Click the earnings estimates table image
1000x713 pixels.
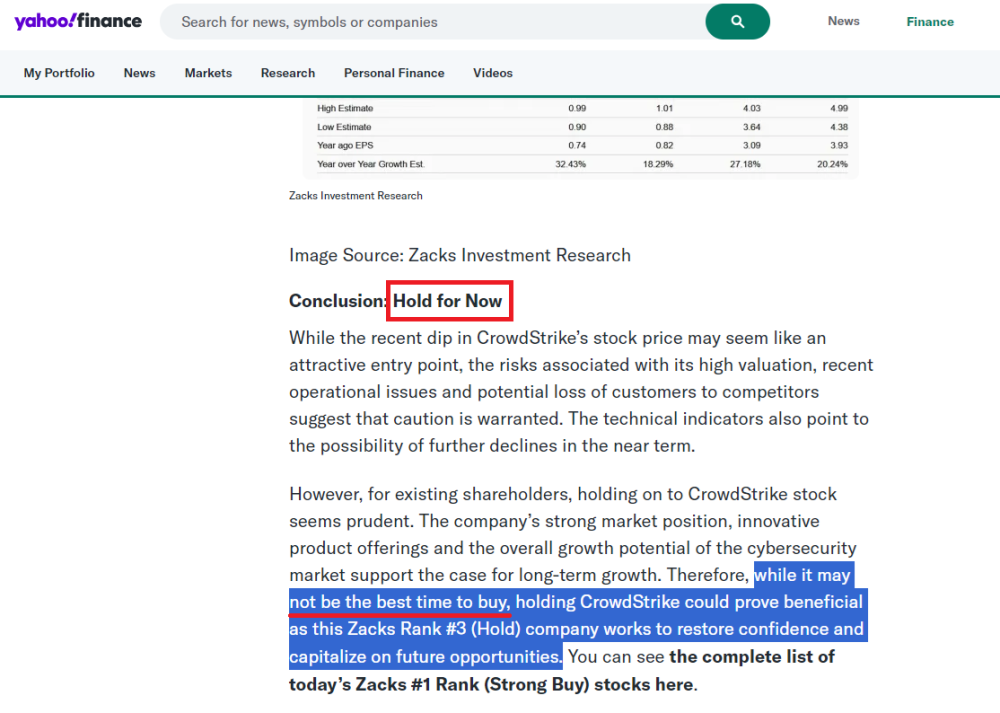tap(580, 138)
